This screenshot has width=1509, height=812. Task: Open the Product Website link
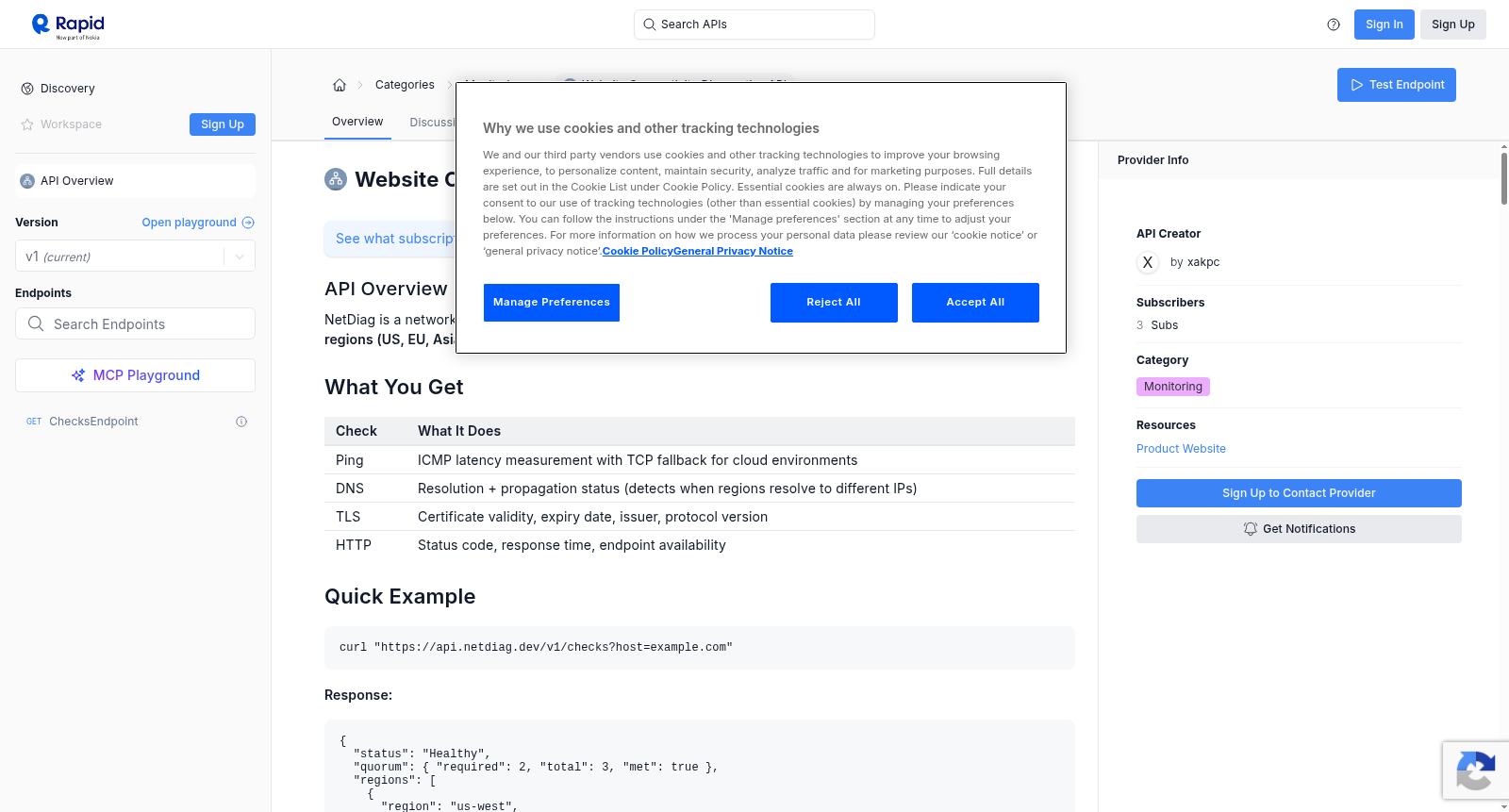[x=1181, y=449]
